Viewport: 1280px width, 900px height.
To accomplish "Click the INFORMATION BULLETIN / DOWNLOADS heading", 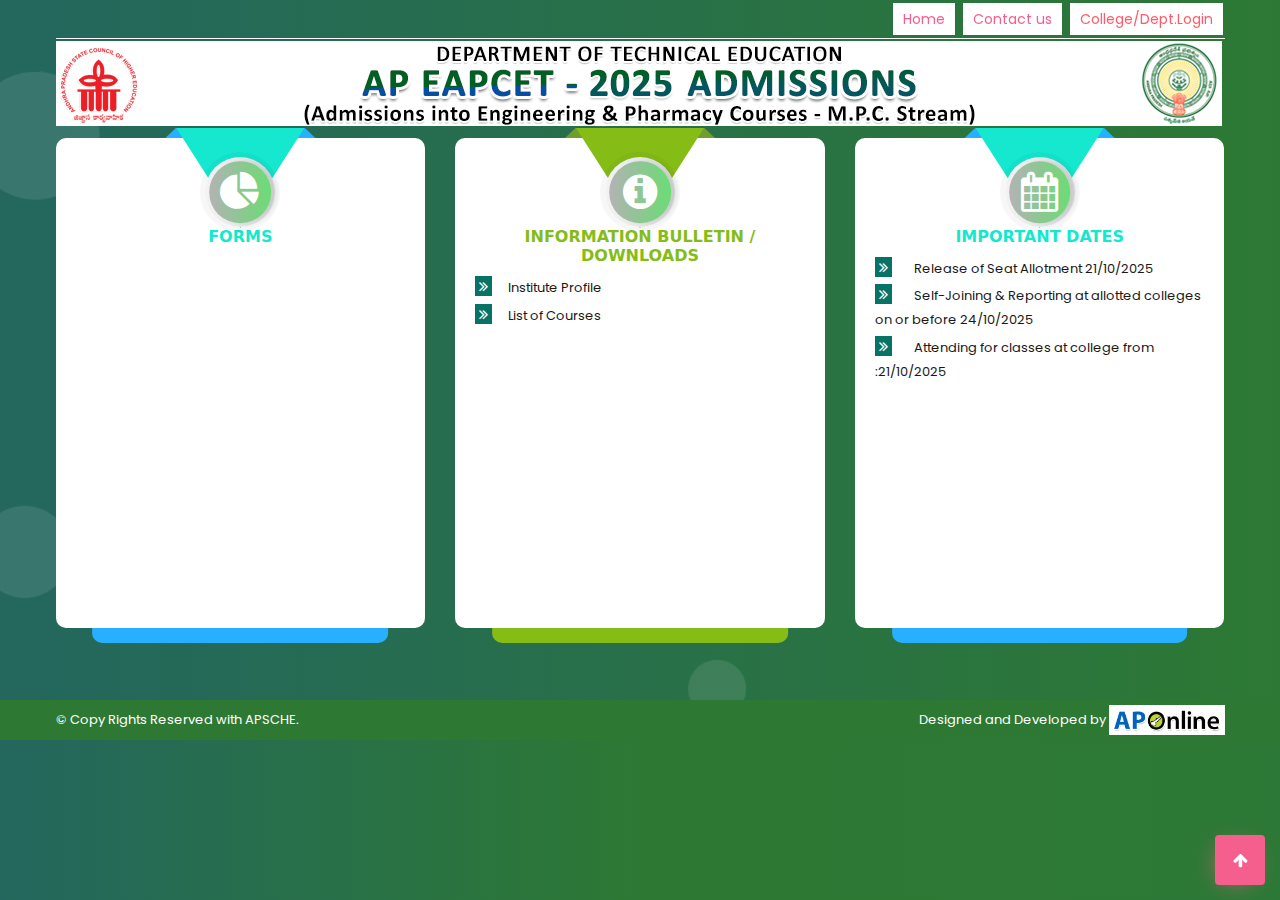I will [x=640, y=246].
